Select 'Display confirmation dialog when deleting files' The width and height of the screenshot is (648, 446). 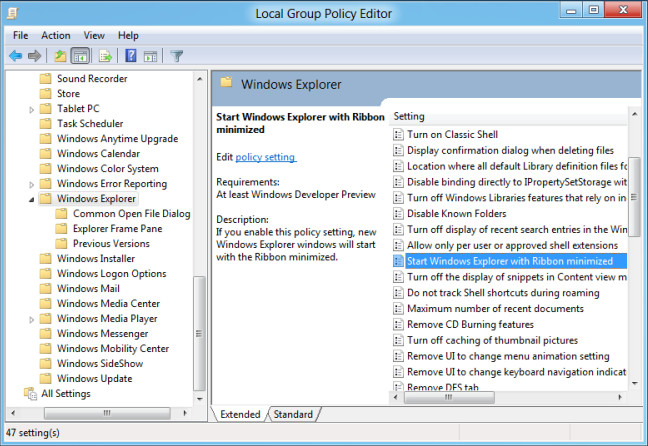pyautogui.click(x=510, y=150)
